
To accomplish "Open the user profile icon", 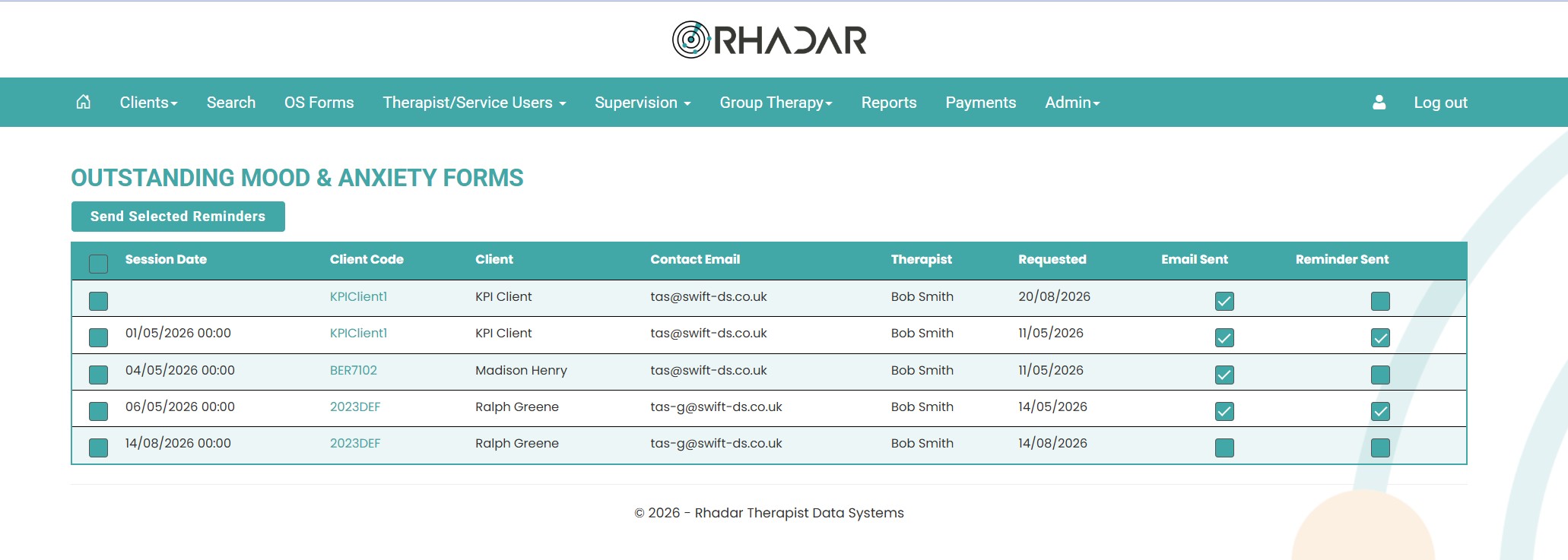I will point(1379,102).
